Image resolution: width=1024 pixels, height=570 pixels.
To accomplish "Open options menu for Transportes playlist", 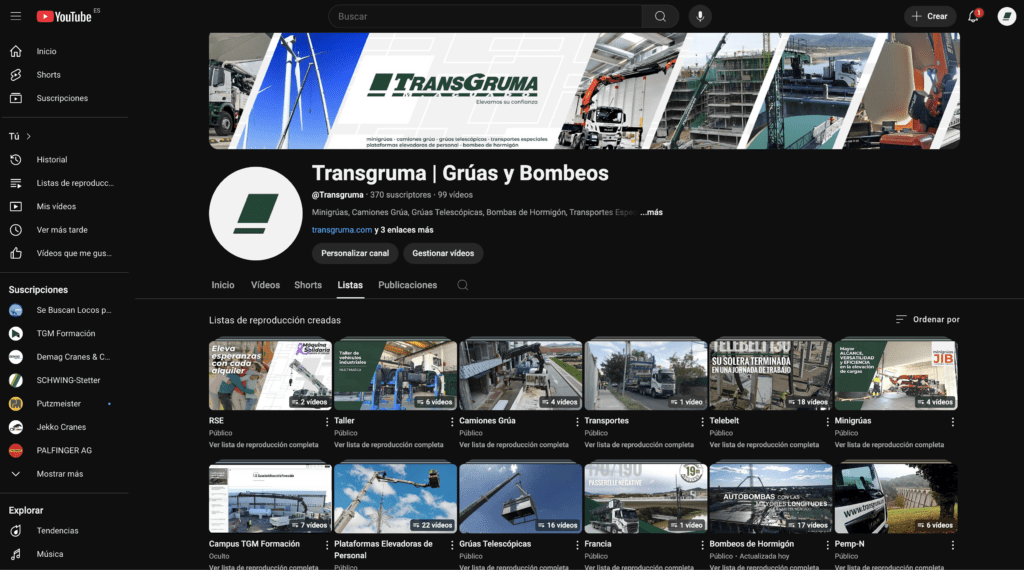I will [x=702, y=422].
